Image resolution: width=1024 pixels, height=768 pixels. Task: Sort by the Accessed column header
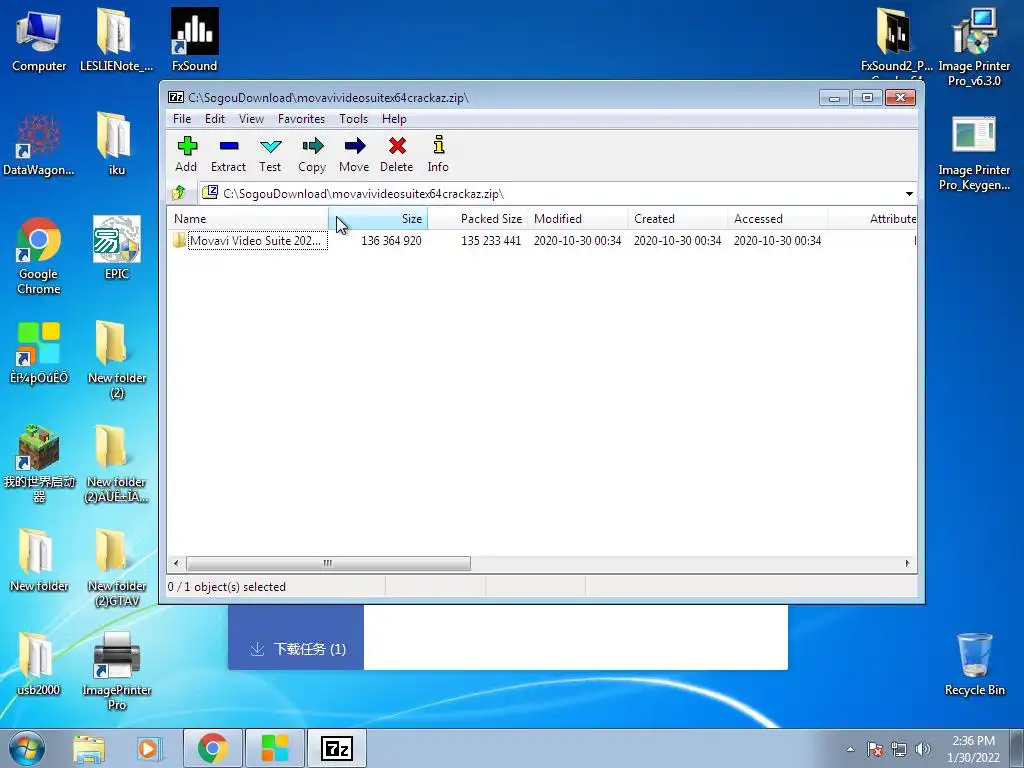[x=778, y=219]
